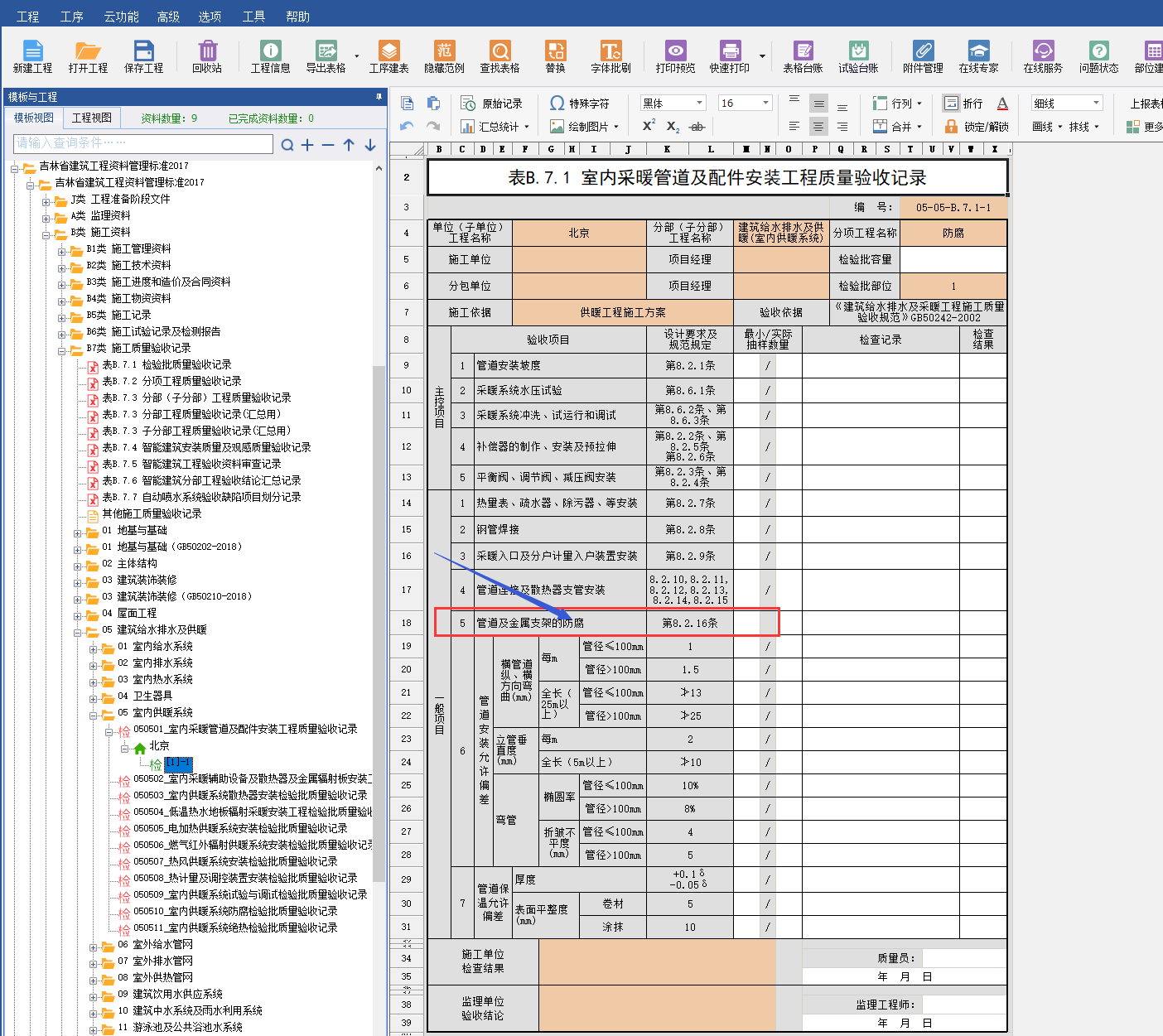
Task: Collapse the B7类 施工质量验收记录 tree node
Action: [62, 350]
